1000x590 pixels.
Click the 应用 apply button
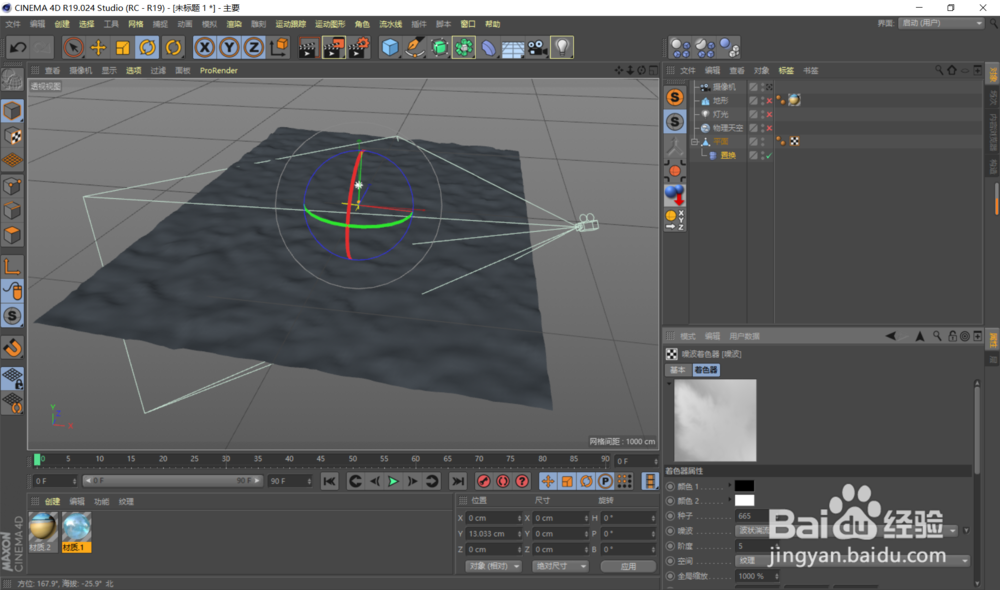(628, 566)
